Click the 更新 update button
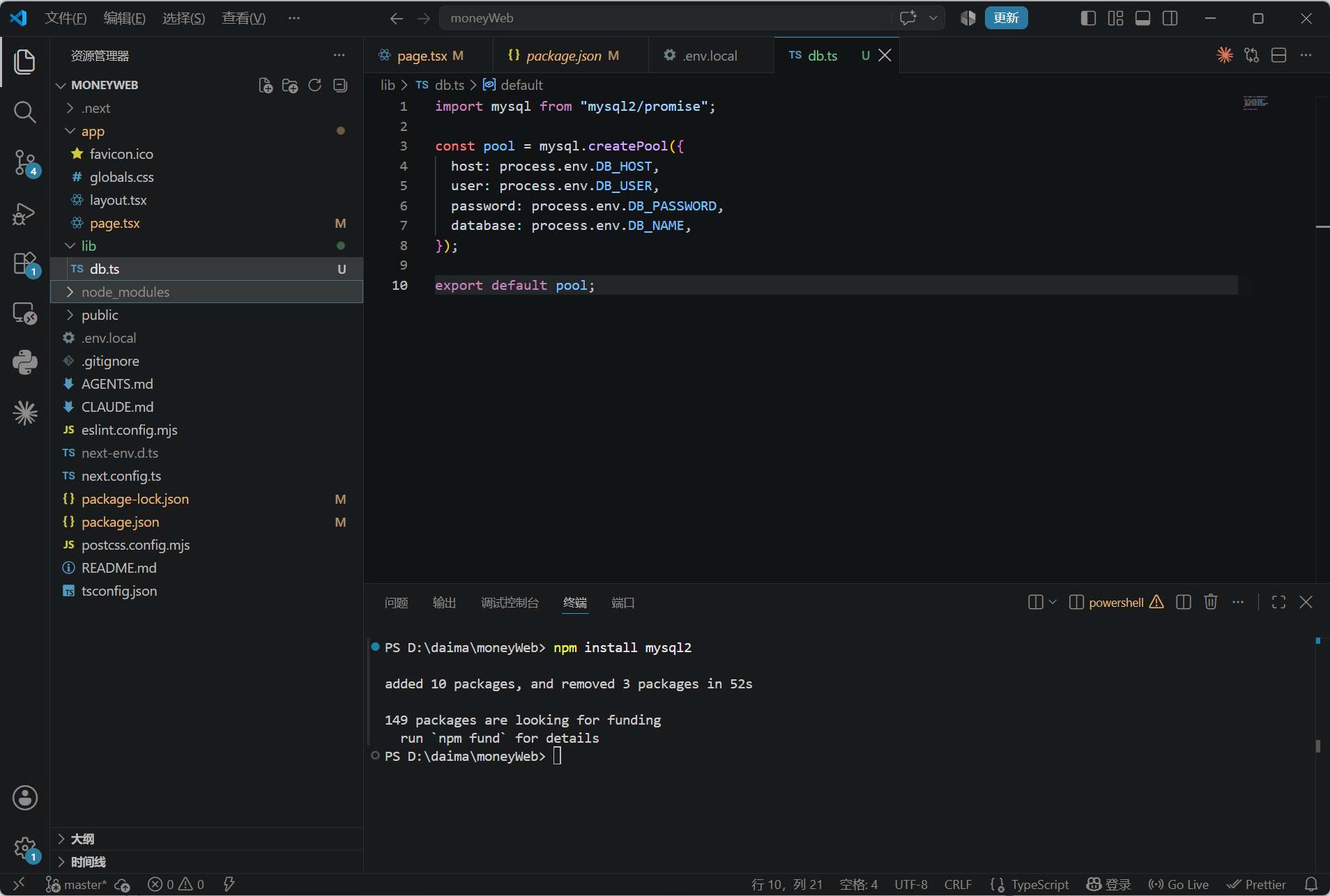Viewport: 1330px width, 896px height. 1006,18
